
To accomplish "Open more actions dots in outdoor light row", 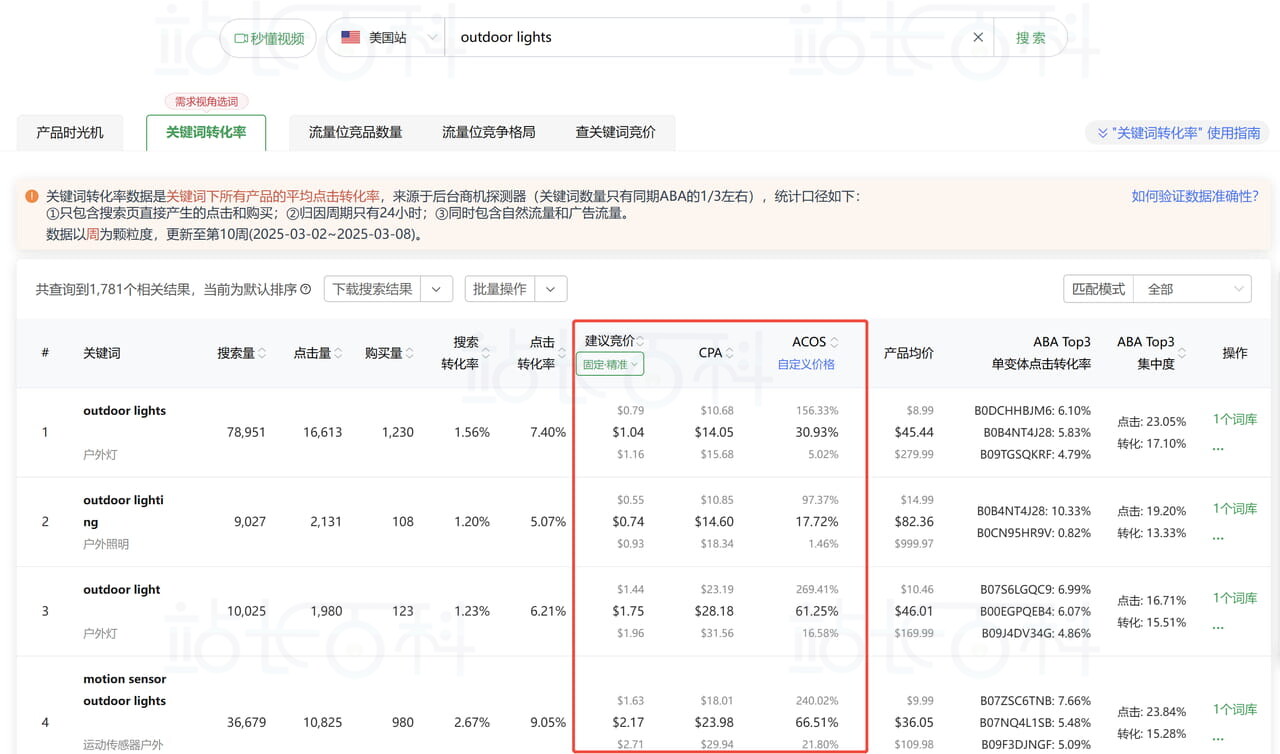I will click(1218, 626).
